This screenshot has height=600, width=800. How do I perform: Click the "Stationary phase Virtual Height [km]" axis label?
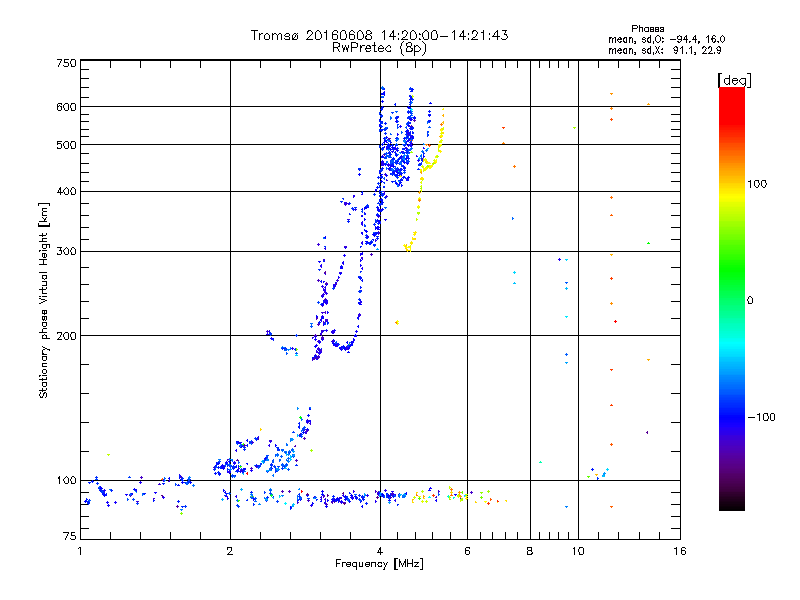pos(44,300)
